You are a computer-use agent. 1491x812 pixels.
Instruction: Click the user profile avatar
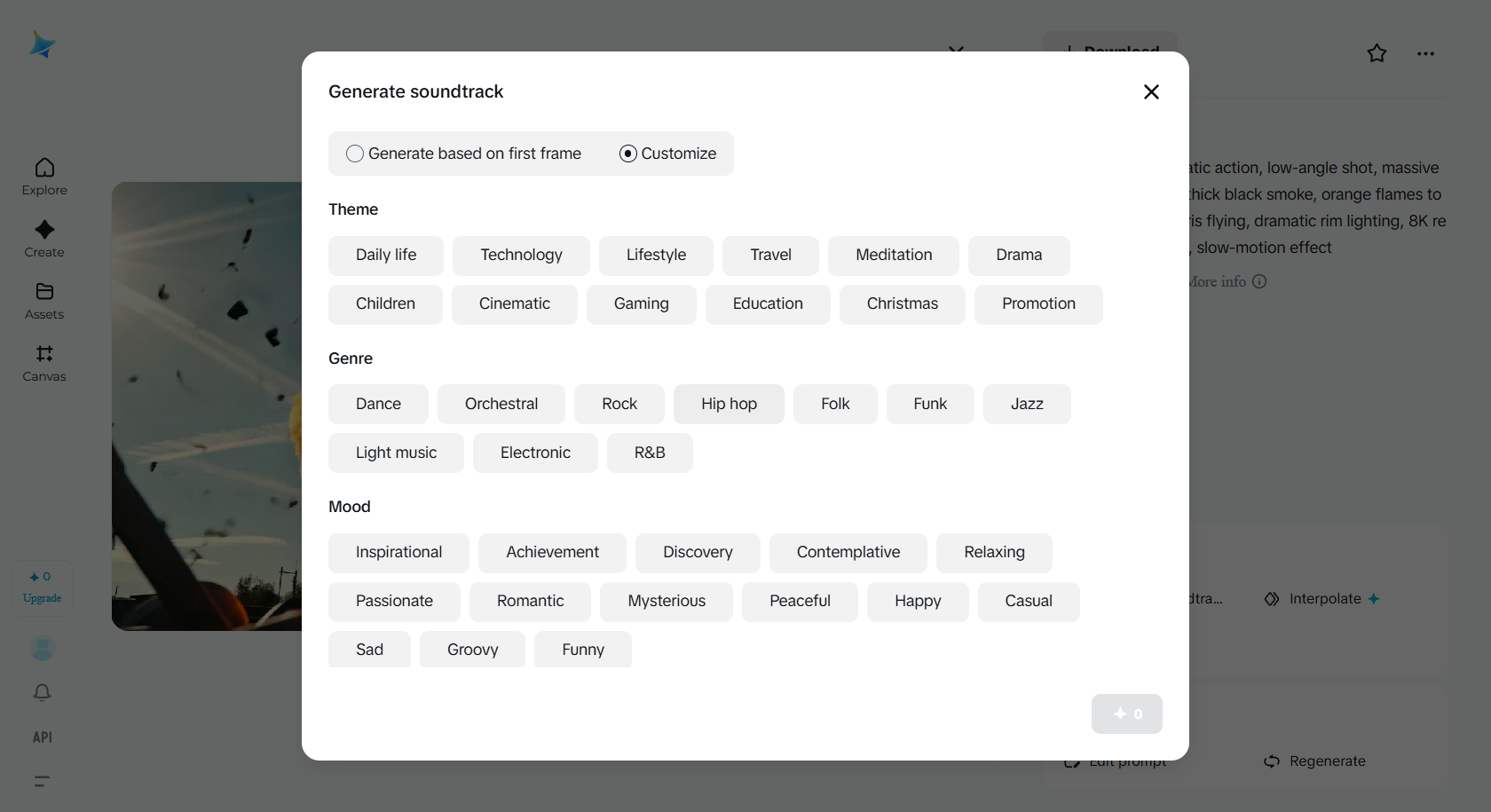[x=42, y=648]
